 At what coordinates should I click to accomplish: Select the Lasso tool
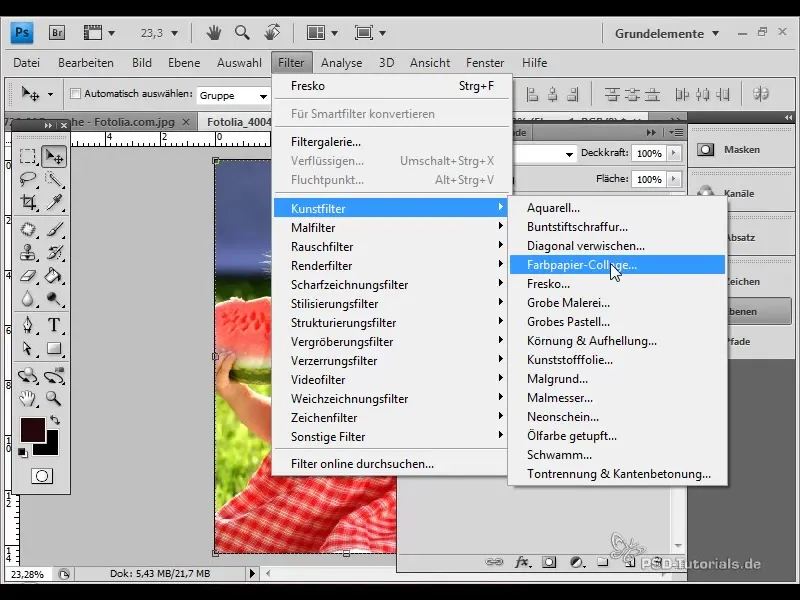pos(28,179)
